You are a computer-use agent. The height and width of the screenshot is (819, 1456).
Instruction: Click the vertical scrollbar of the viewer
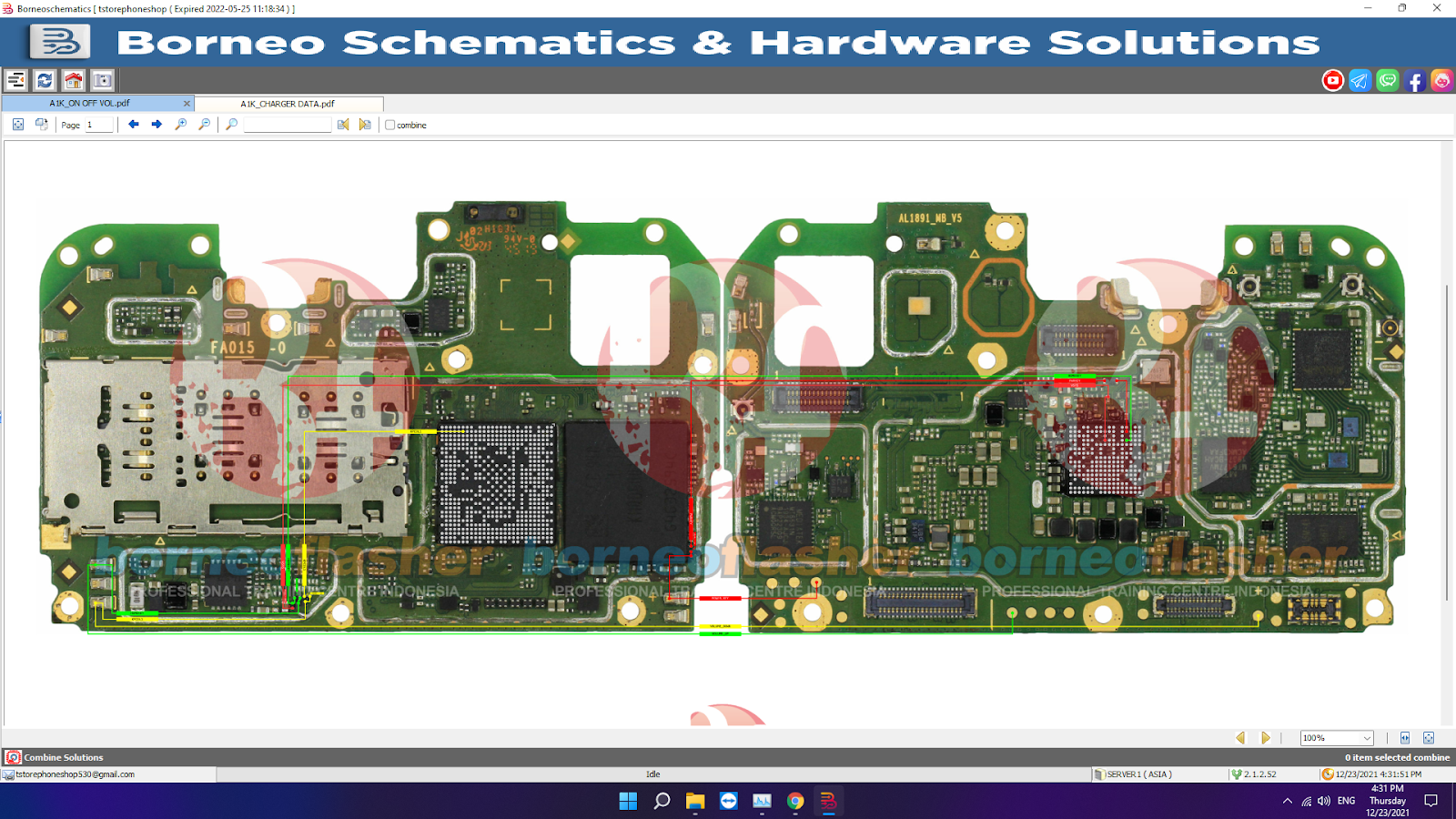tap(1447, 442)
